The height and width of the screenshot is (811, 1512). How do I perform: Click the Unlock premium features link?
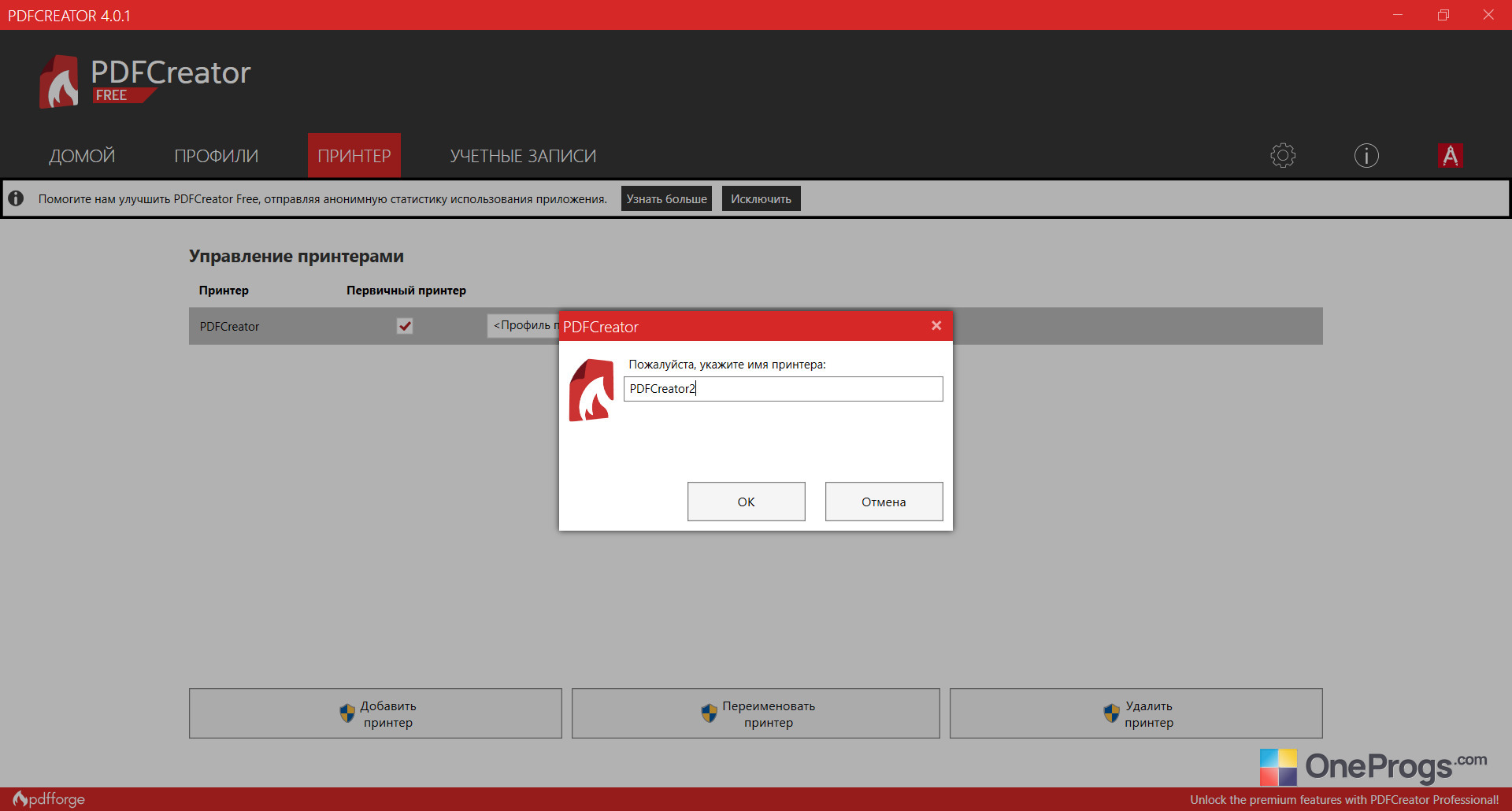(1344, 799)
